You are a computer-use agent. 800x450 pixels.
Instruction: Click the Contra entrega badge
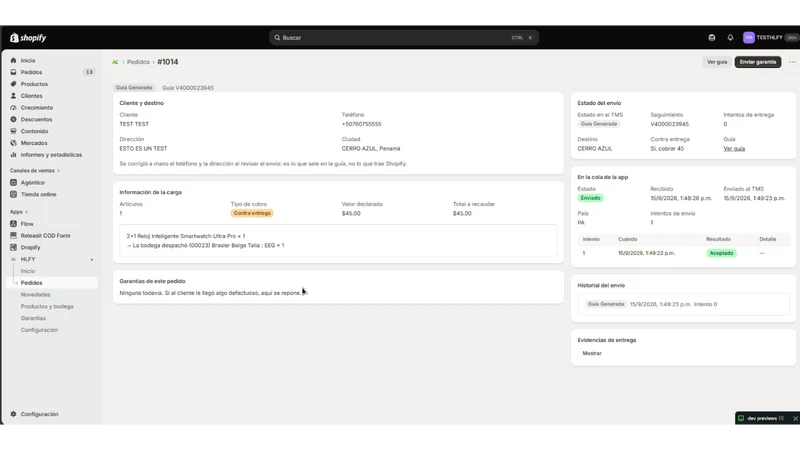252,213
